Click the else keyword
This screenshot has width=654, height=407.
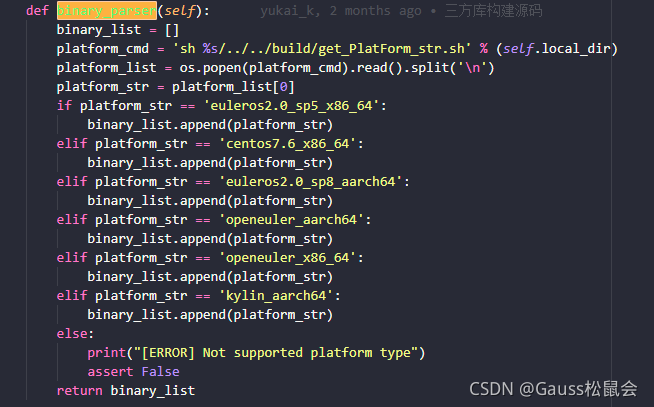point(72,334)
